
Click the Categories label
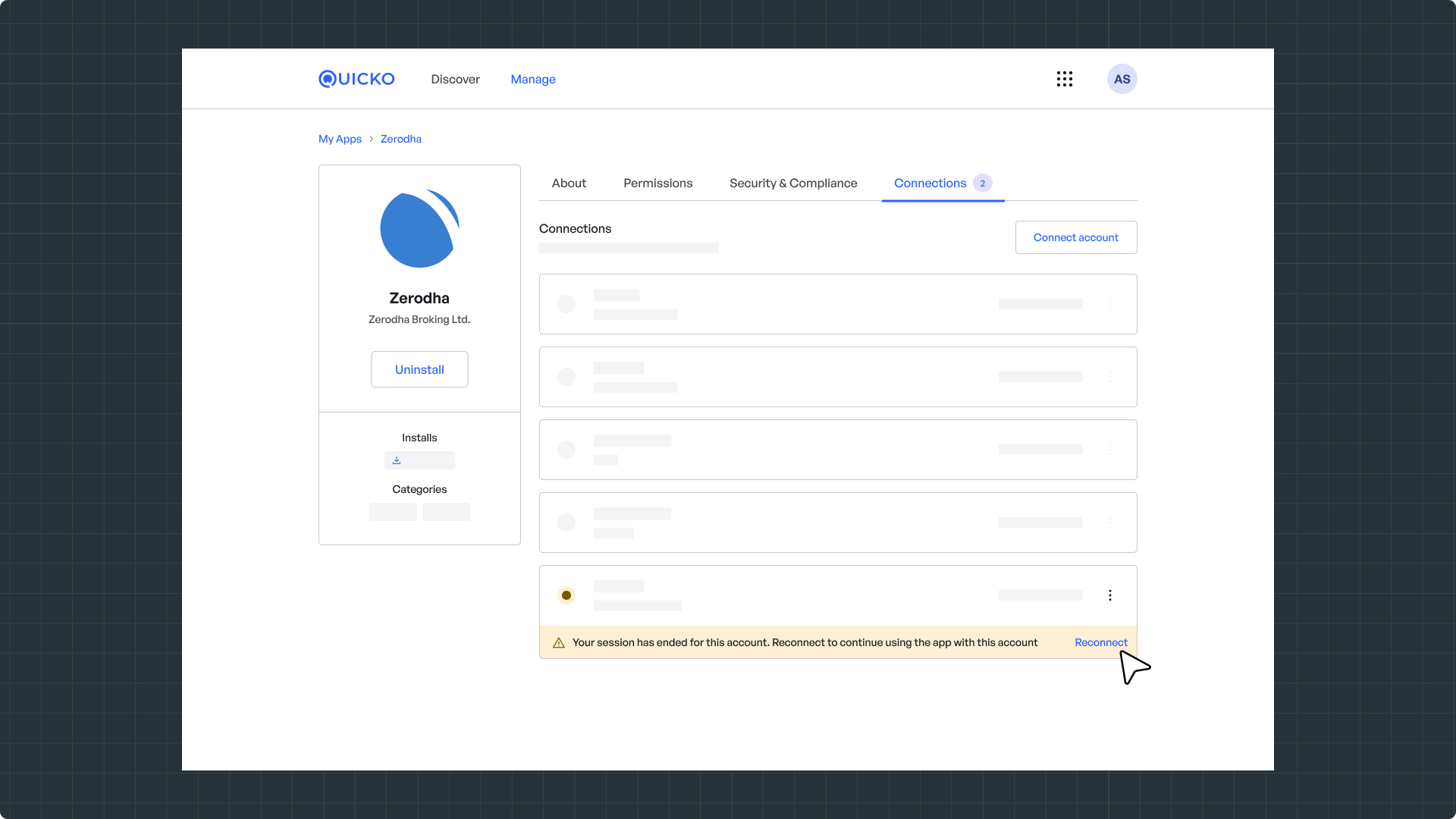[419, 489]
